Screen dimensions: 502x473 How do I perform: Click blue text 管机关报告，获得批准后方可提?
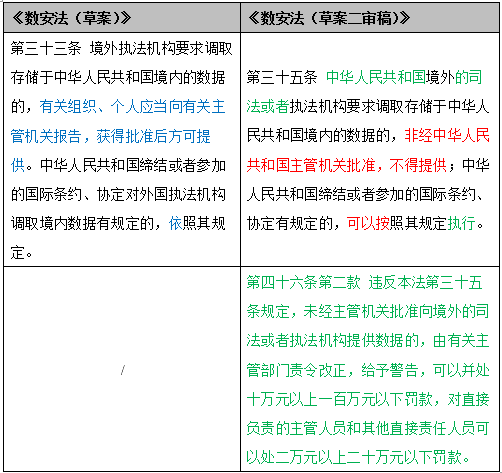(111, 136)
